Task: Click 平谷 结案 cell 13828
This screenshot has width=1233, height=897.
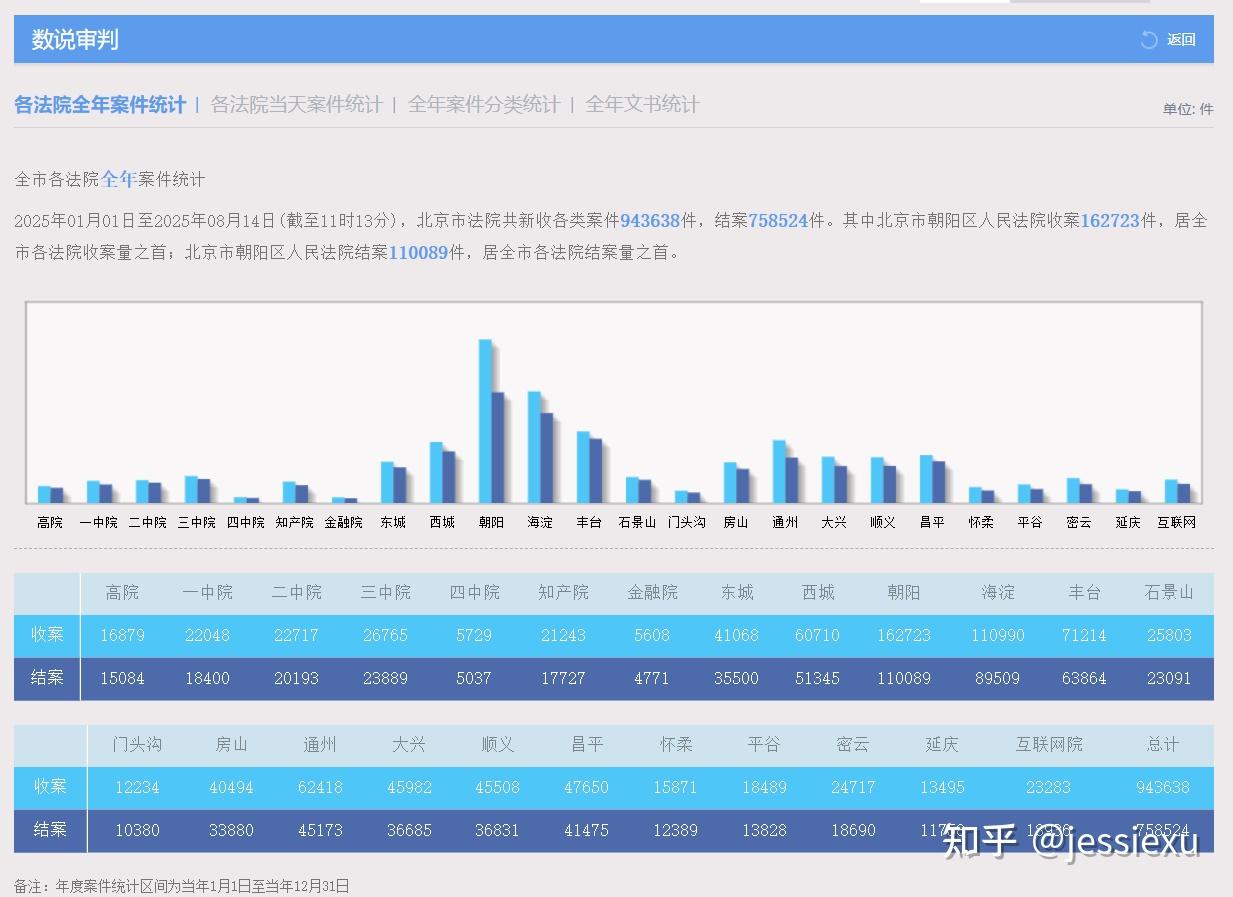Action: 764,830
